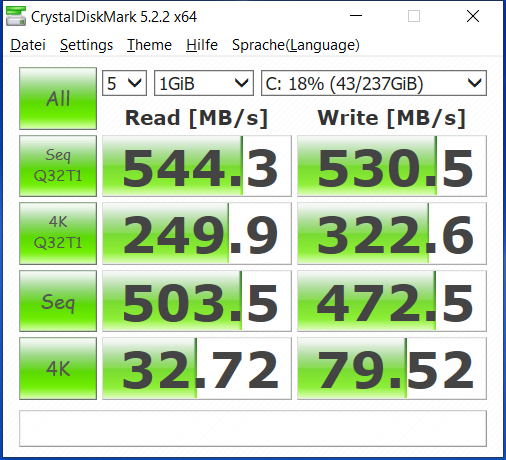Viewport: 506px width, 460px height.
Task: Run all benchmarks with All button
Action: (58, 98)
